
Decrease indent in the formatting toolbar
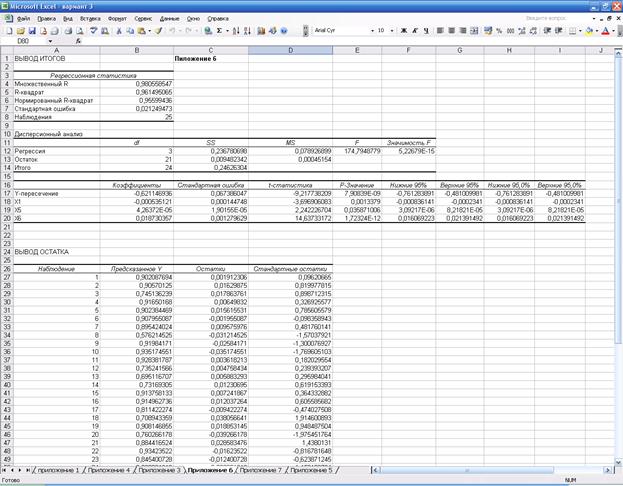(x=547, y=31)
